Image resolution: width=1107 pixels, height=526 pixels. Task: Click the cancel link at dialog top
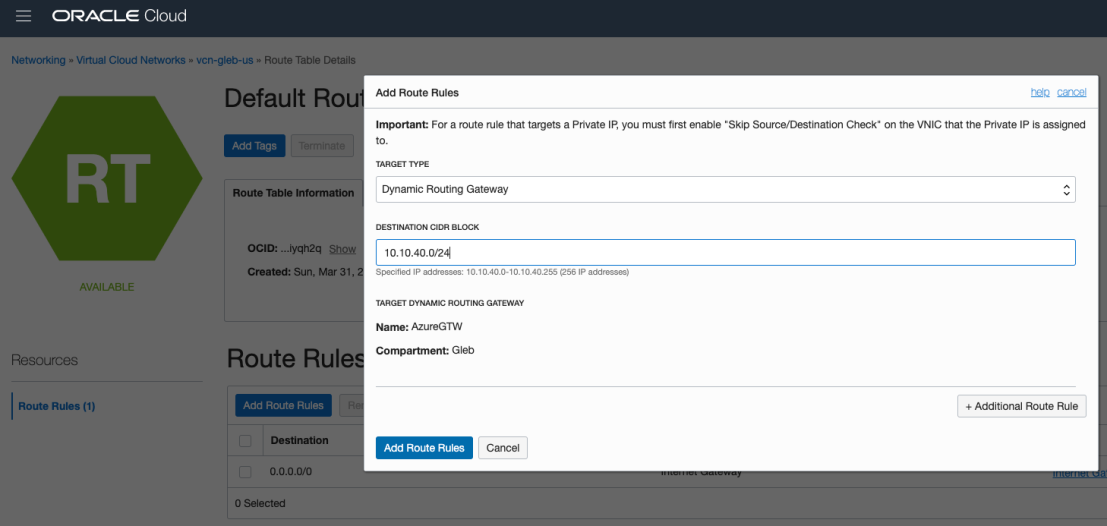point(1071,92)
